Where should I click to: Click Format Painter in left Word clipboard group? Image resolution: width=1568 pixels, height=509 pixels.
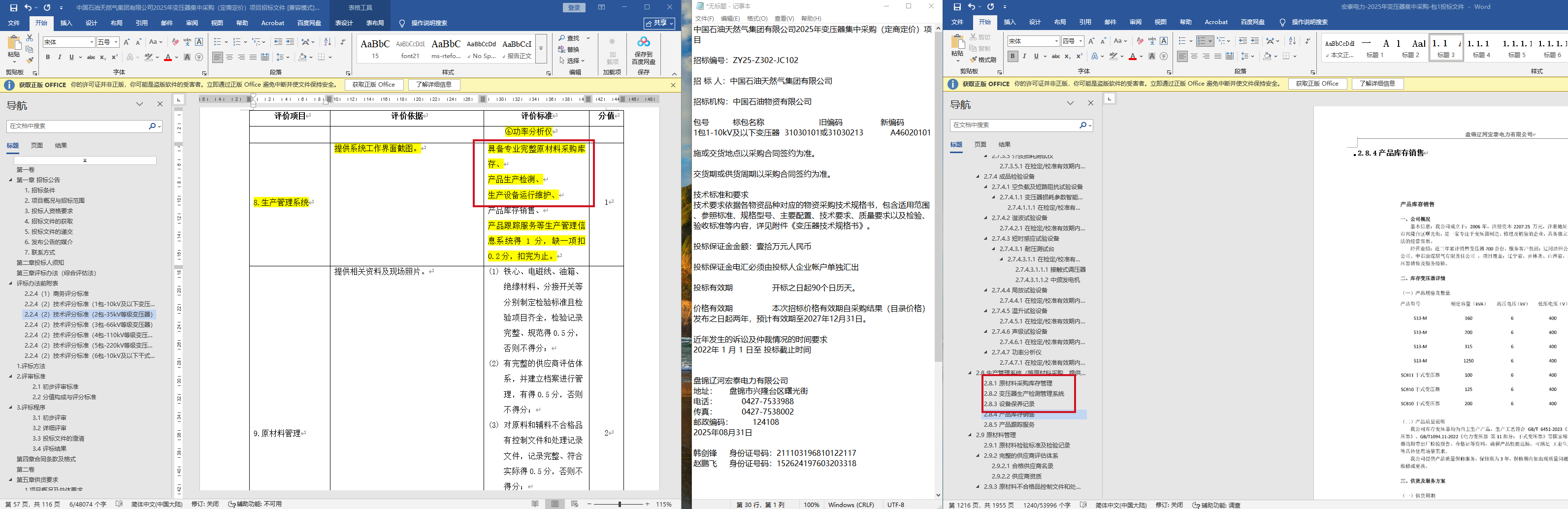pos(29,60)
